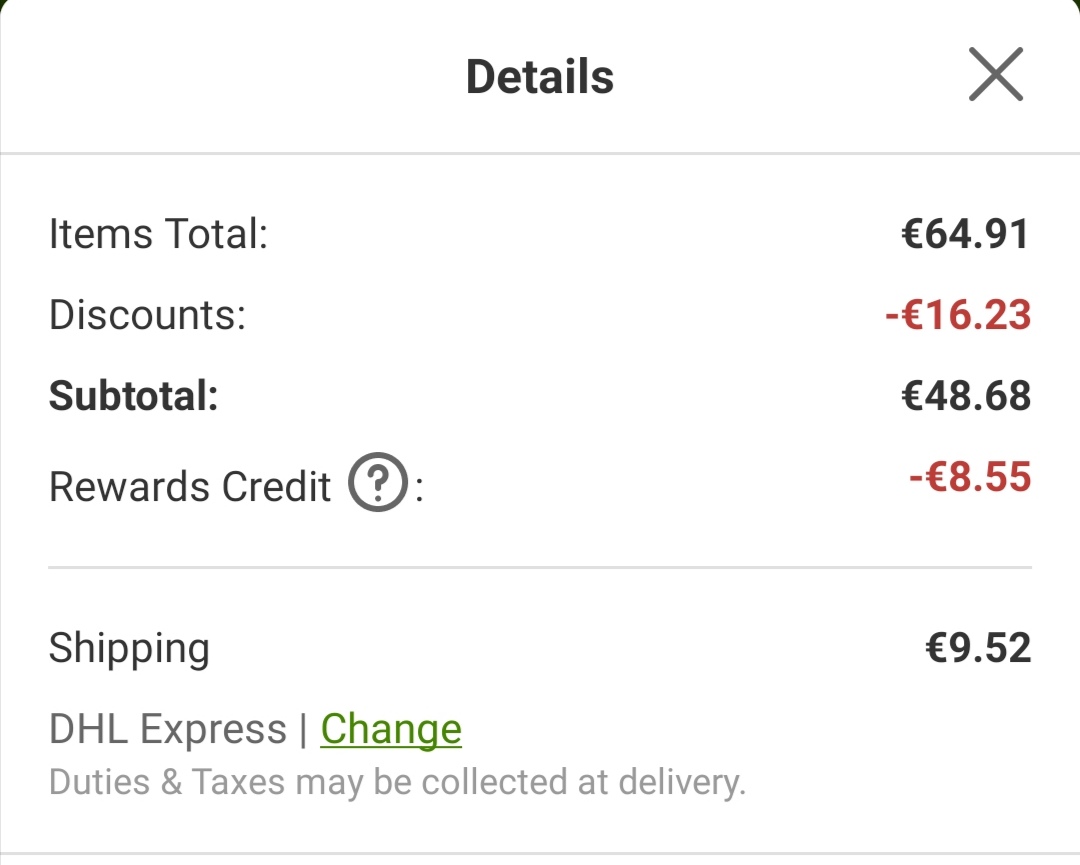Close the Details panel with the X
1080x865 pixels.
point(996,74)
